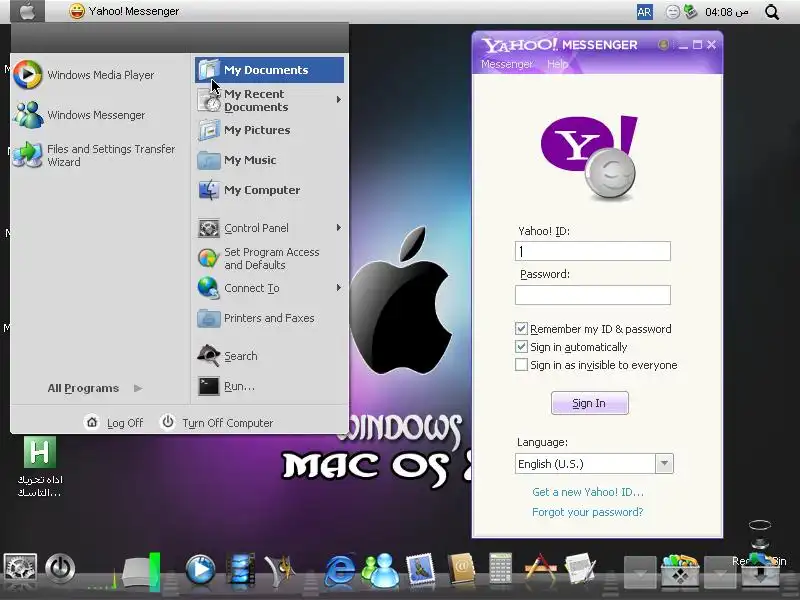The image size is (800, 600).
Task: Click English (U.S.) in Language box
Action: pyautogui.click(x=551, y=464)
